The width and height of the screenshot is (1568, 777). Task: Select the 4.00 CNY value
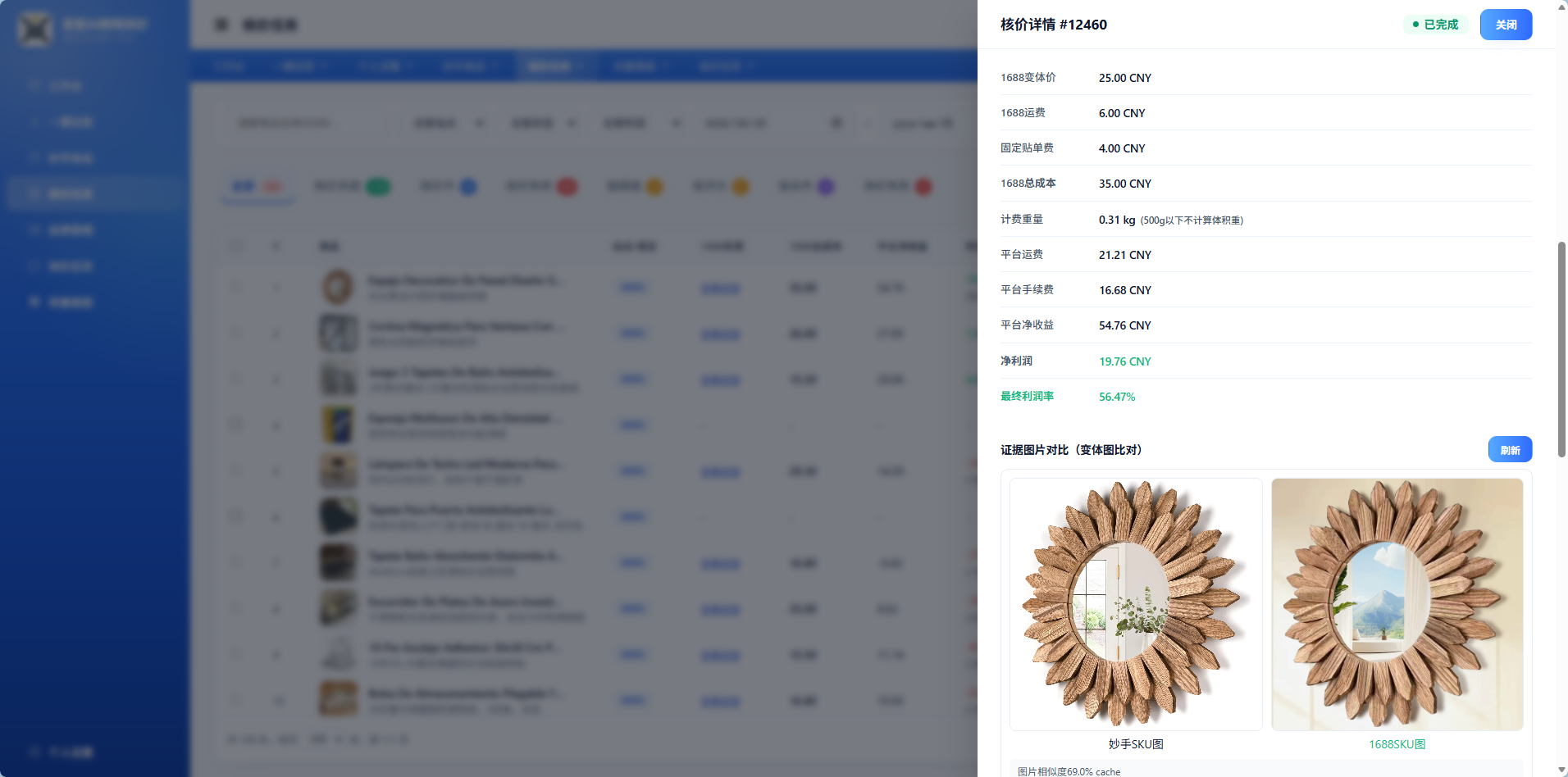(x=1122, y=148)
